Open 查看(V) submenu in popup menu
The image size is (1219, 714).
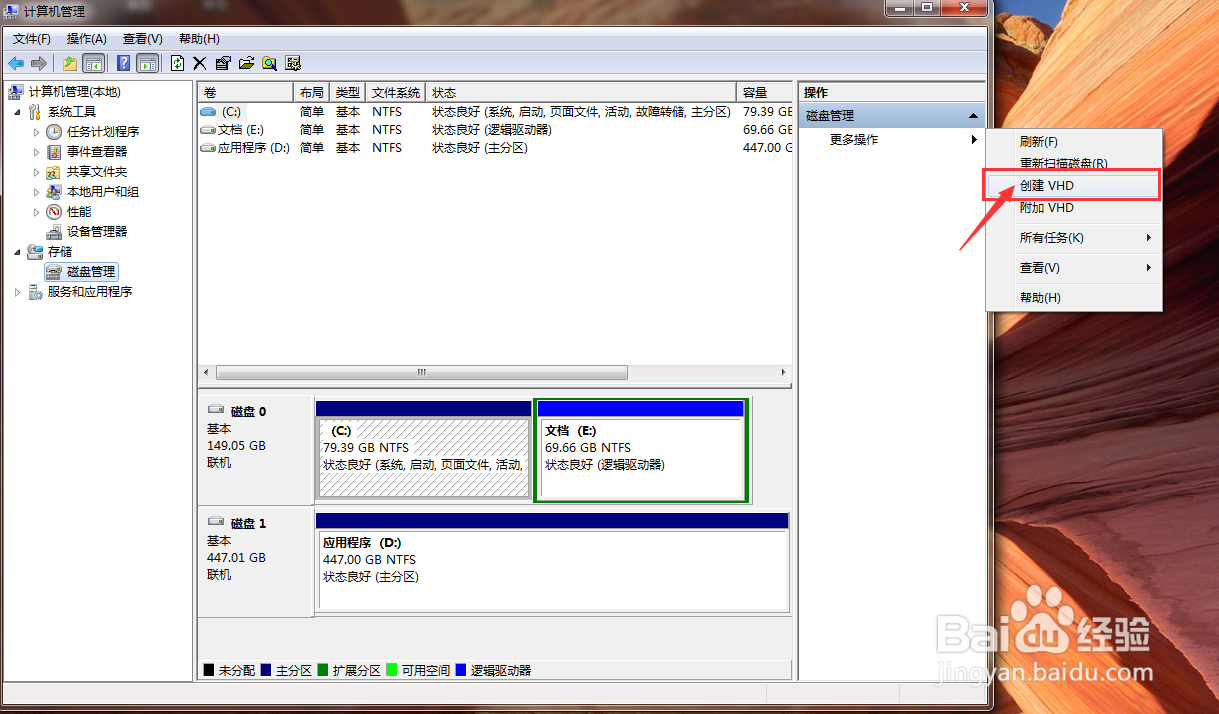point(1074,268)
